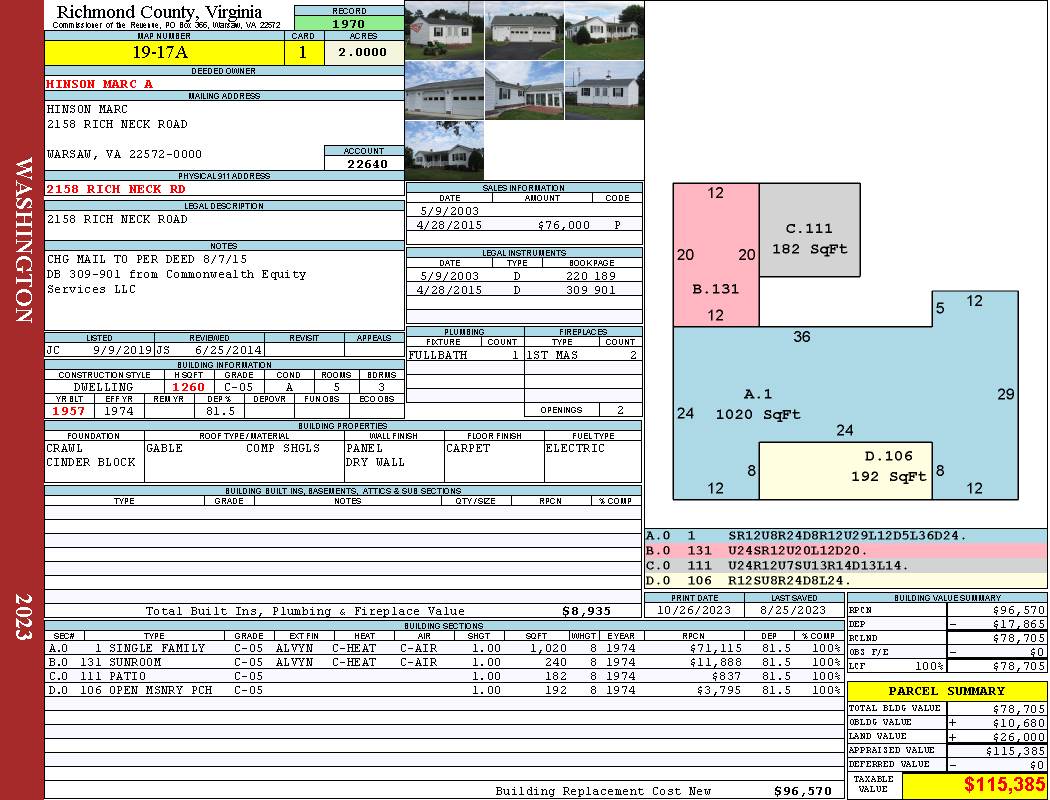The image size is (1050, 800).
Task: Click the SINGLE FAMILY section row
Action: (x=444, y=648)
